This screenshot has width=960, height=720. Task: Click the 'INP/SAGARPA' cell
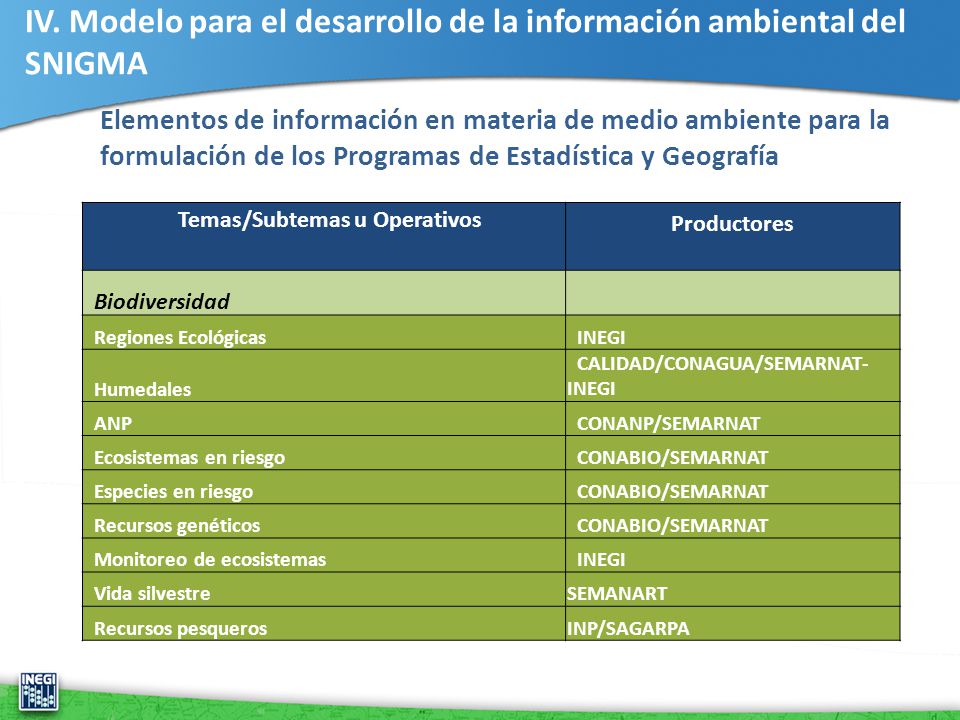tap(733, 624)
